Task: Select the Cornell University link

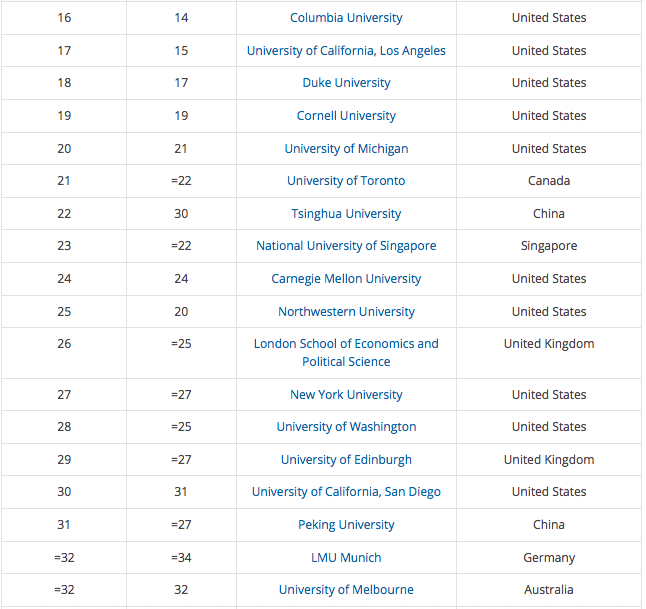Action: point(346,116)
